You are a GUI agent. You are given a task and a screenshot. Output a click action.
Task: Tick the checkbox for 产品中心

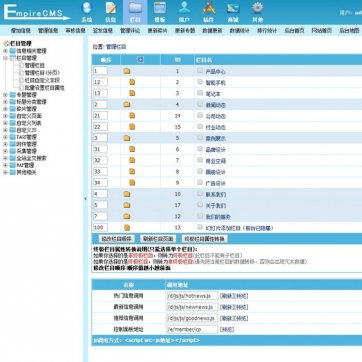pos(200,70)
